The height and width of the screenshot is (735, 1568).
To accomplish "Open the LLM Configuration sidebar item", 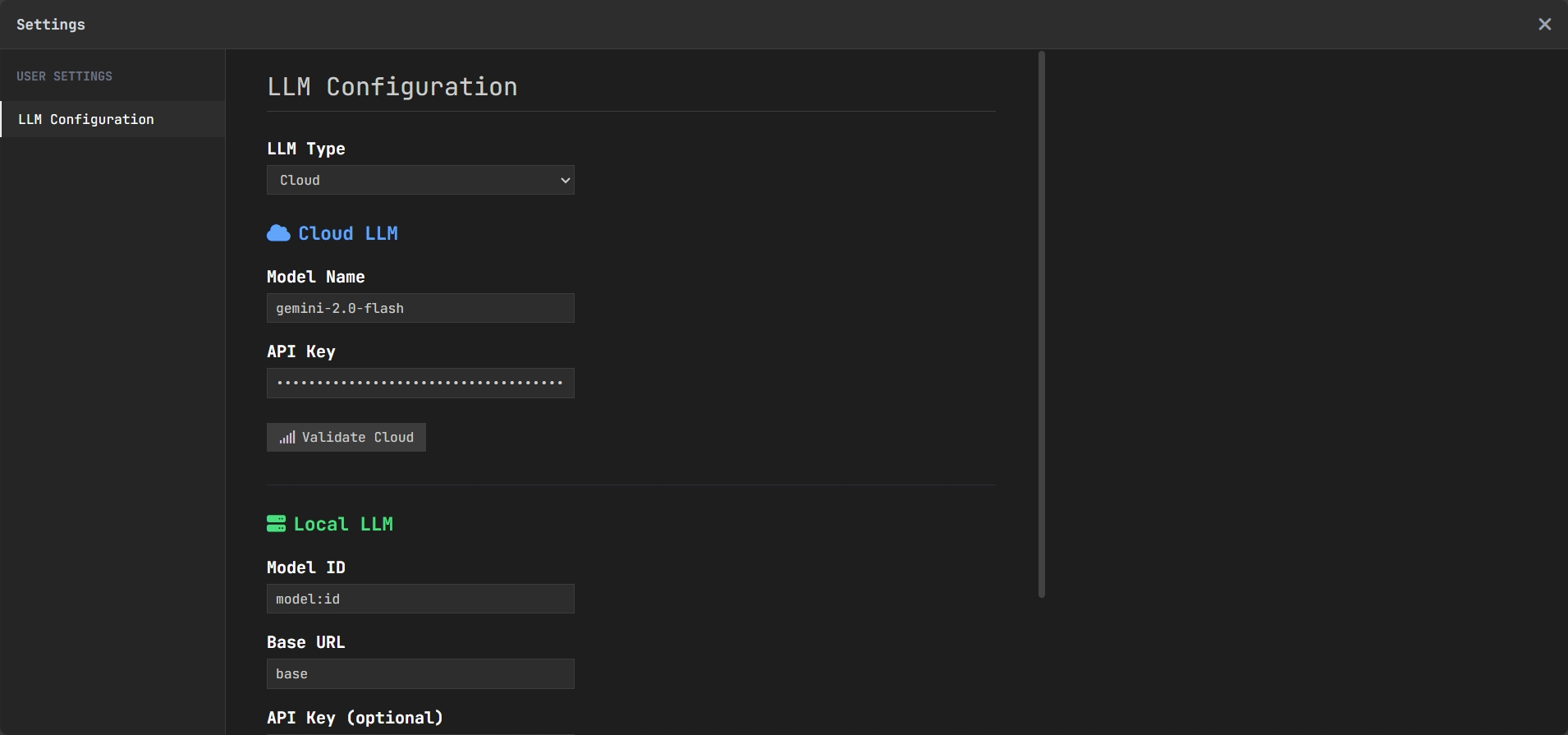I will point(112,119).
